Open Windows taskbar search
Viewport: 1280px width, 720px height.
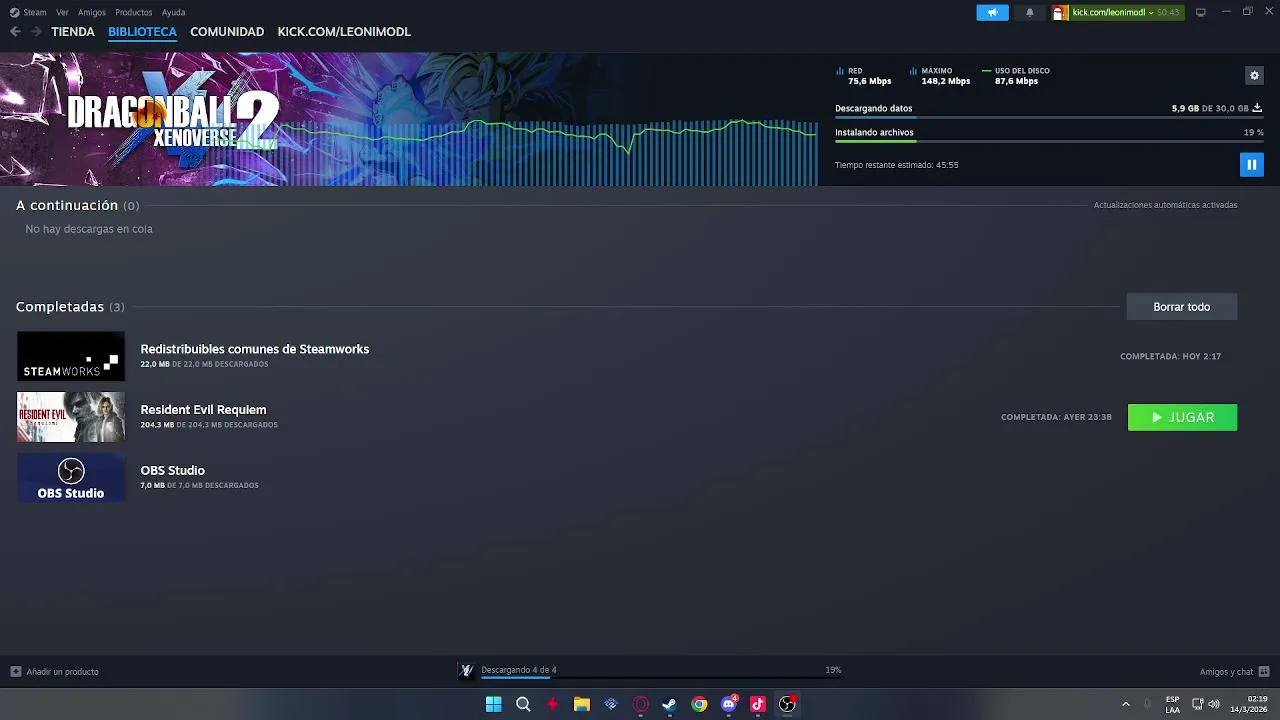tap(523, 704)
